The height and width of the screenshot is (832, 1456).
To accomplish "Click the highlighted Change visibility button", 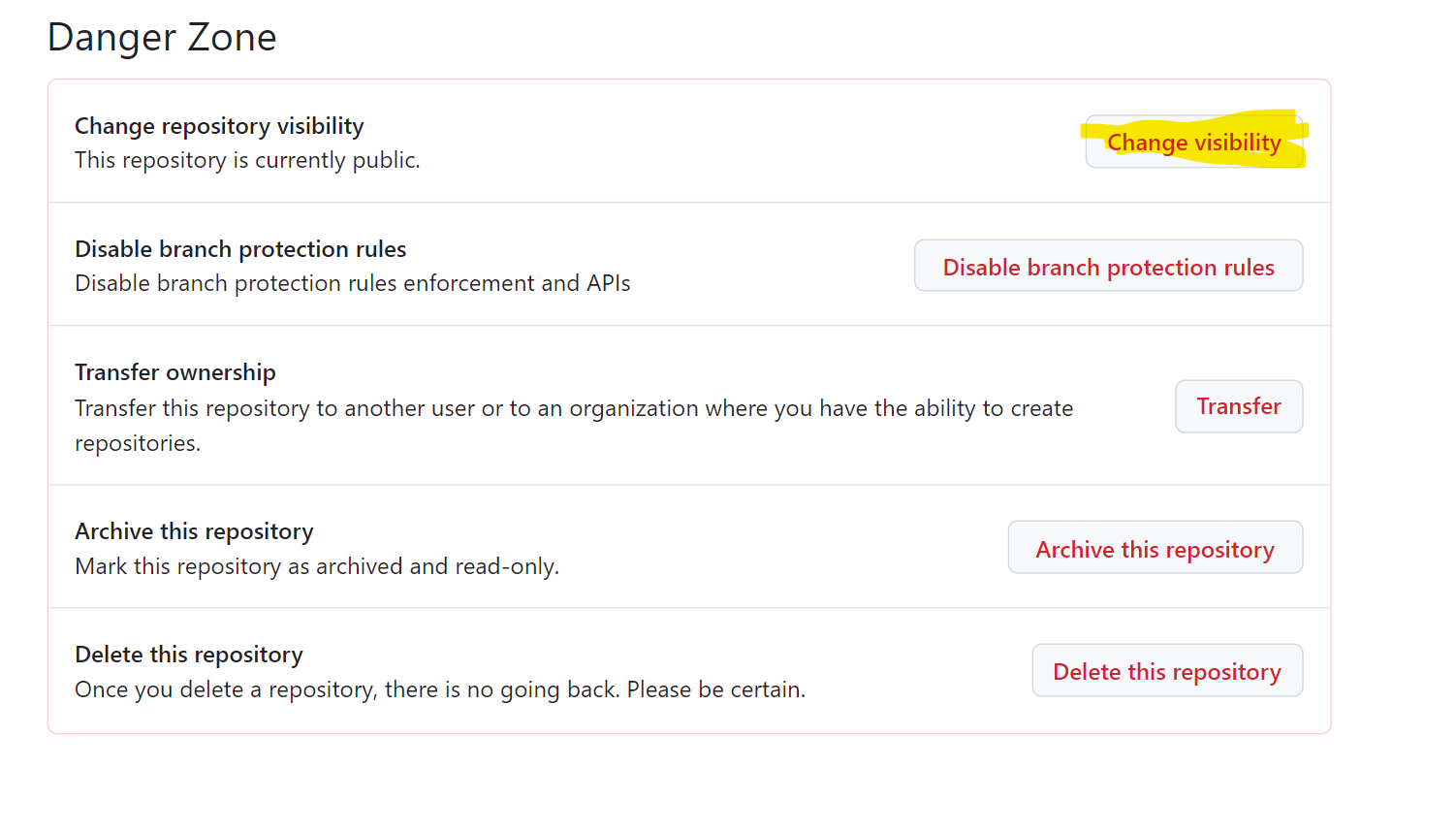I will 1194,142.
